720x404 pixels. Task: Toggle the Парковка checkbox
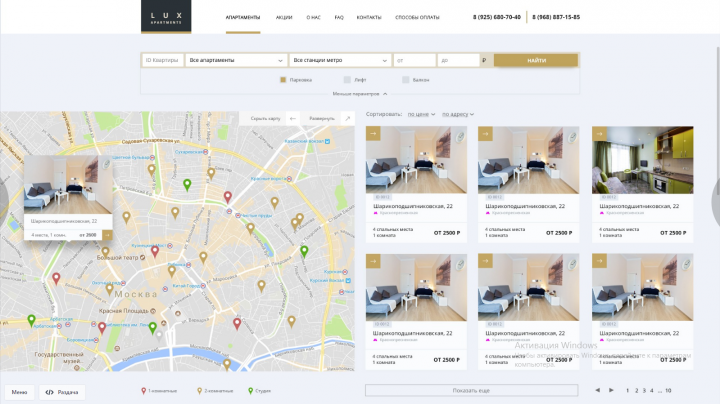pos(283,80)
